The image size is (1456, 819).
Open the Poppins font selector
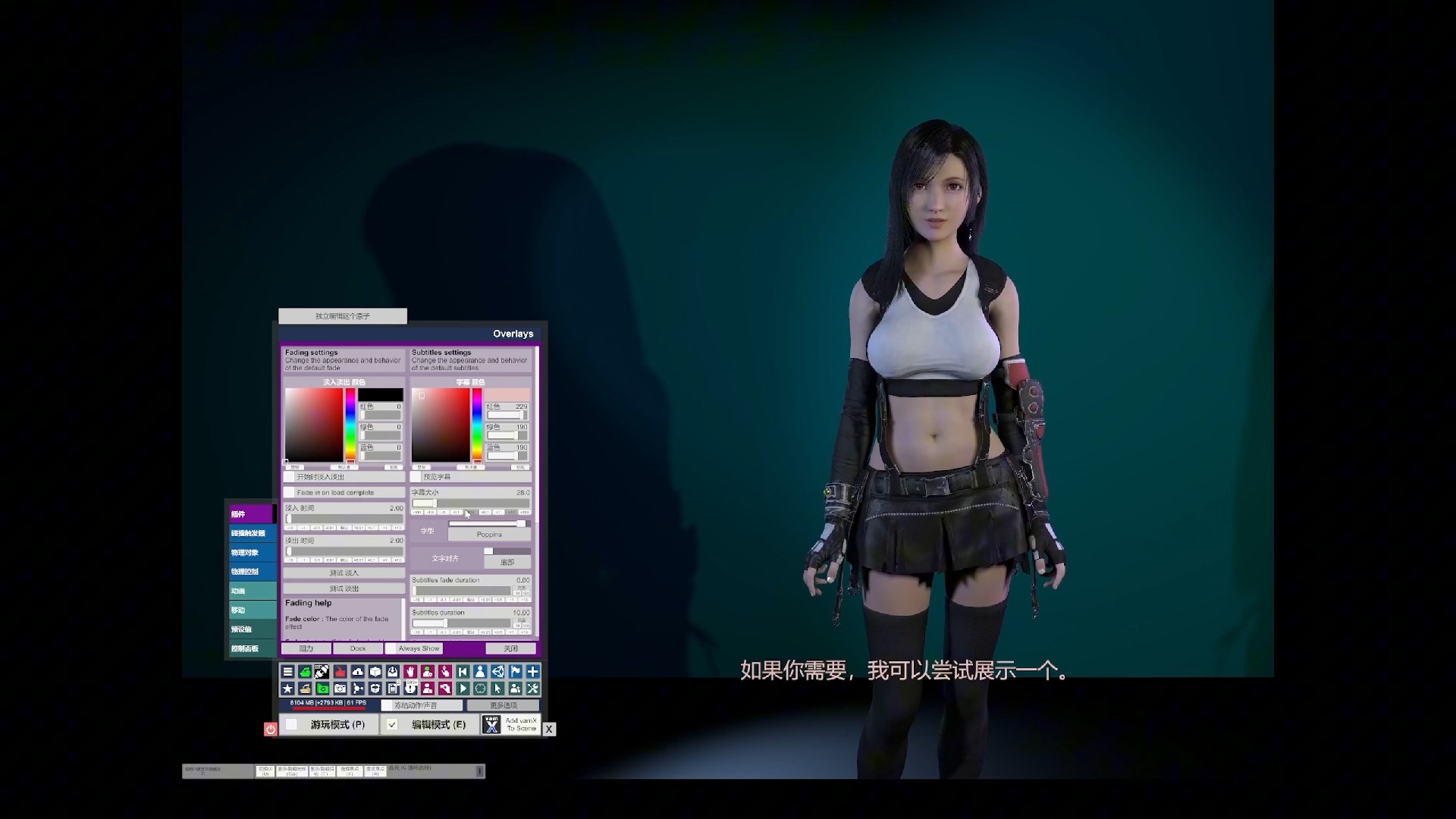[x=489, y=535]
